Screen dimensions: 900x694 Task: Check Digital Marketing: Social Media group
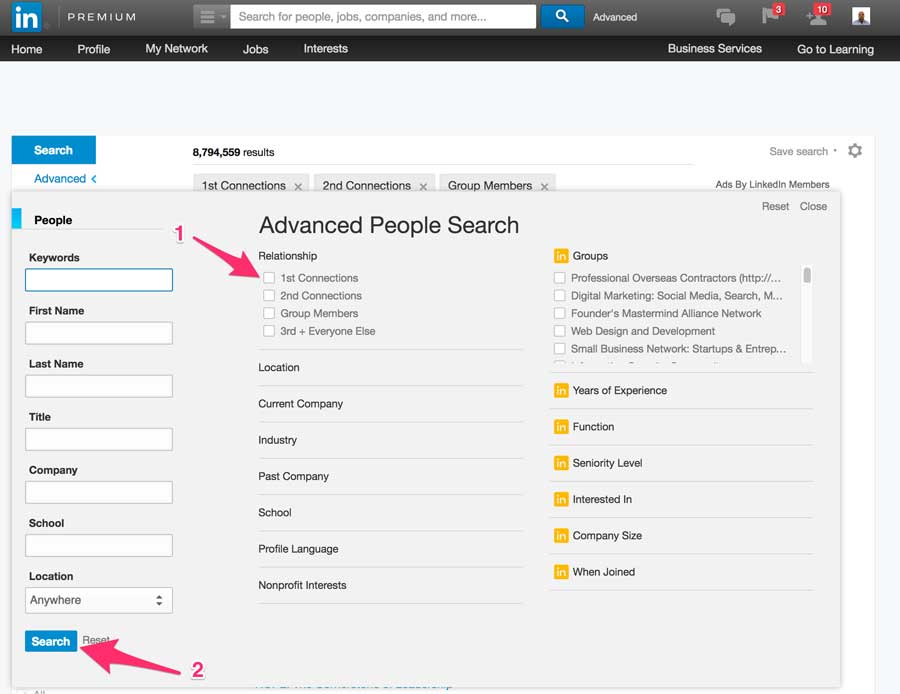click(x=559, y=296)
